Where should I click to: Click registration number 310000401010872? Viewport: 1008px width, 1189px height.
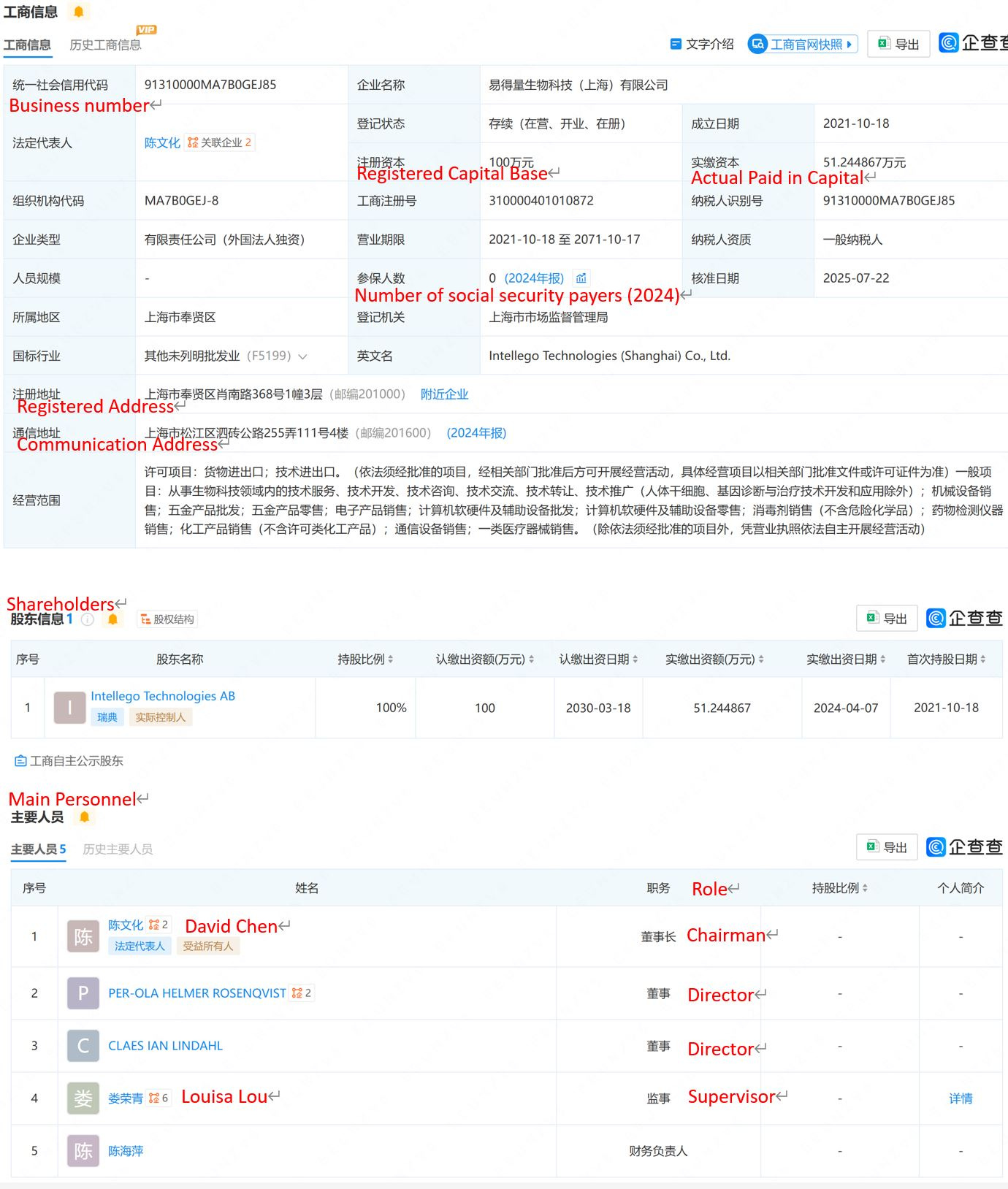click(x=541, y=201)
